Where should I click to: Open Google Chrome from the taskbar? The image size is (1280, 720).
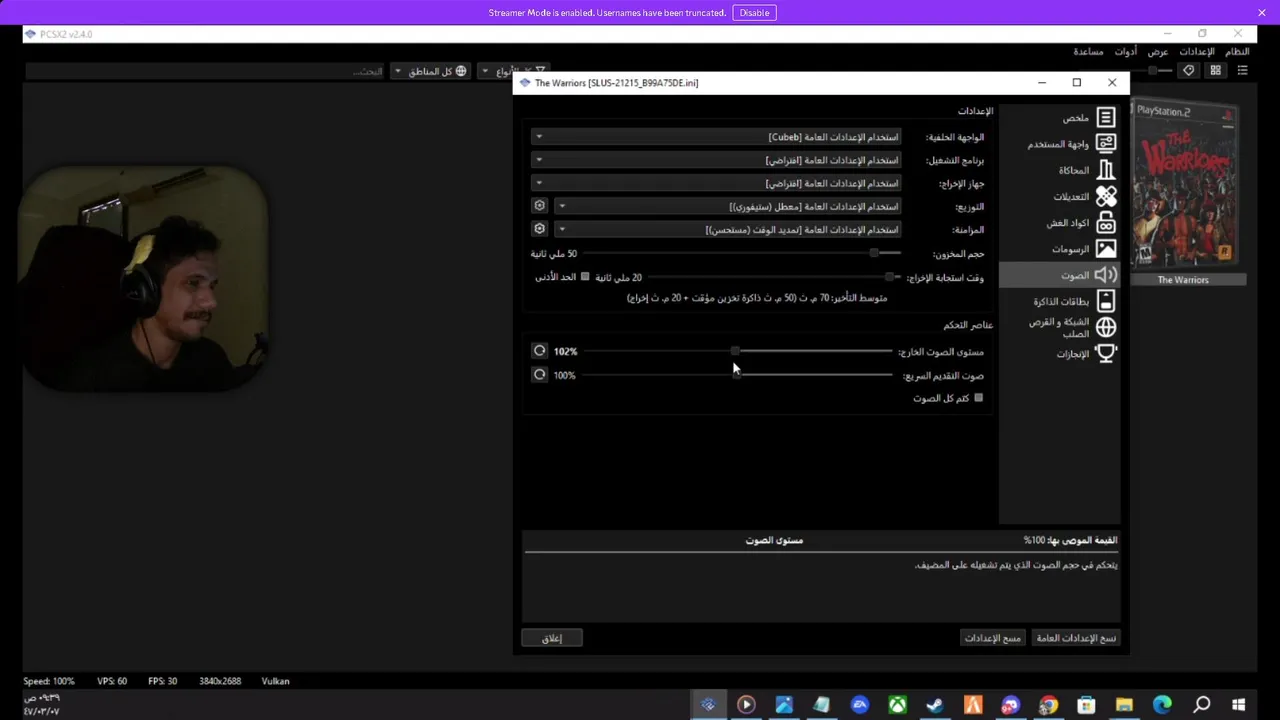[1048, 705]
